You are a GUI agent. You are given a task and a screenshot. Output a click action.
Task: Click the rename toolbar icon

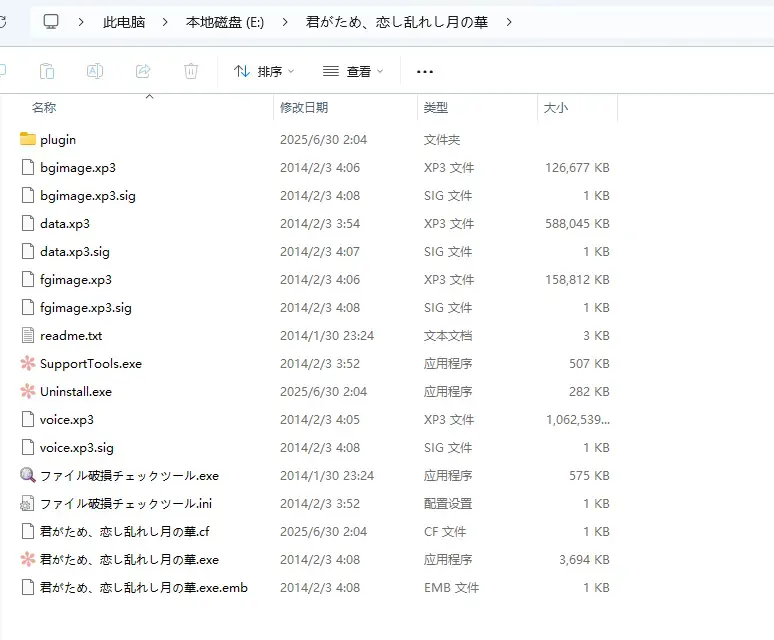(95, 72)
